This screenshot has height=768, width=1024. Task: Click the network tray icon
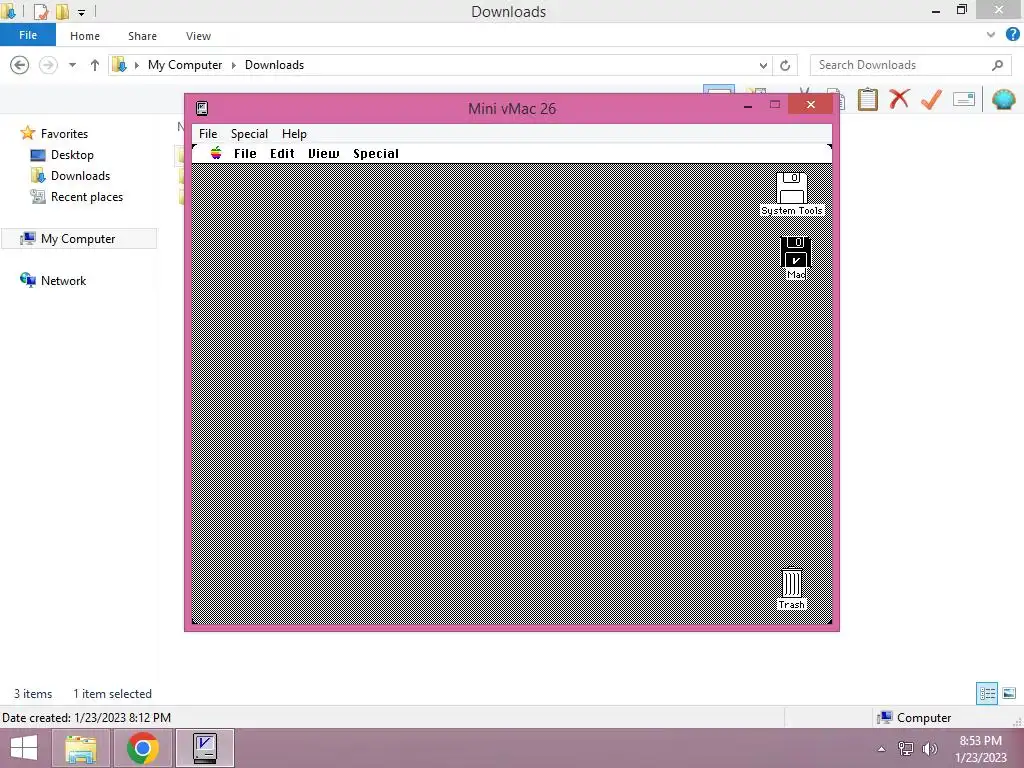[x=905, y=748]
